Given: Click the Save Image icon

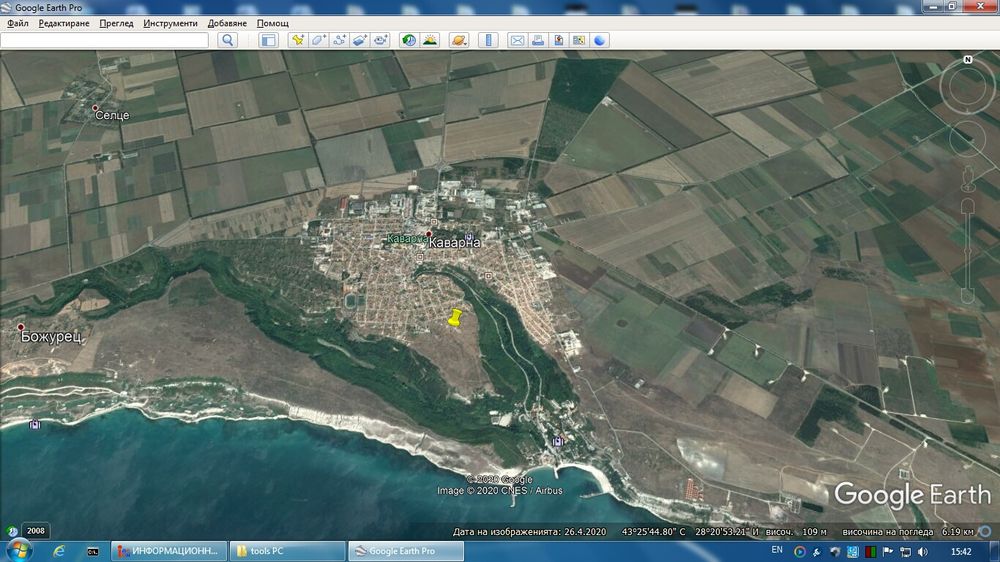Looking at the screenshot, I should point(558,40).
